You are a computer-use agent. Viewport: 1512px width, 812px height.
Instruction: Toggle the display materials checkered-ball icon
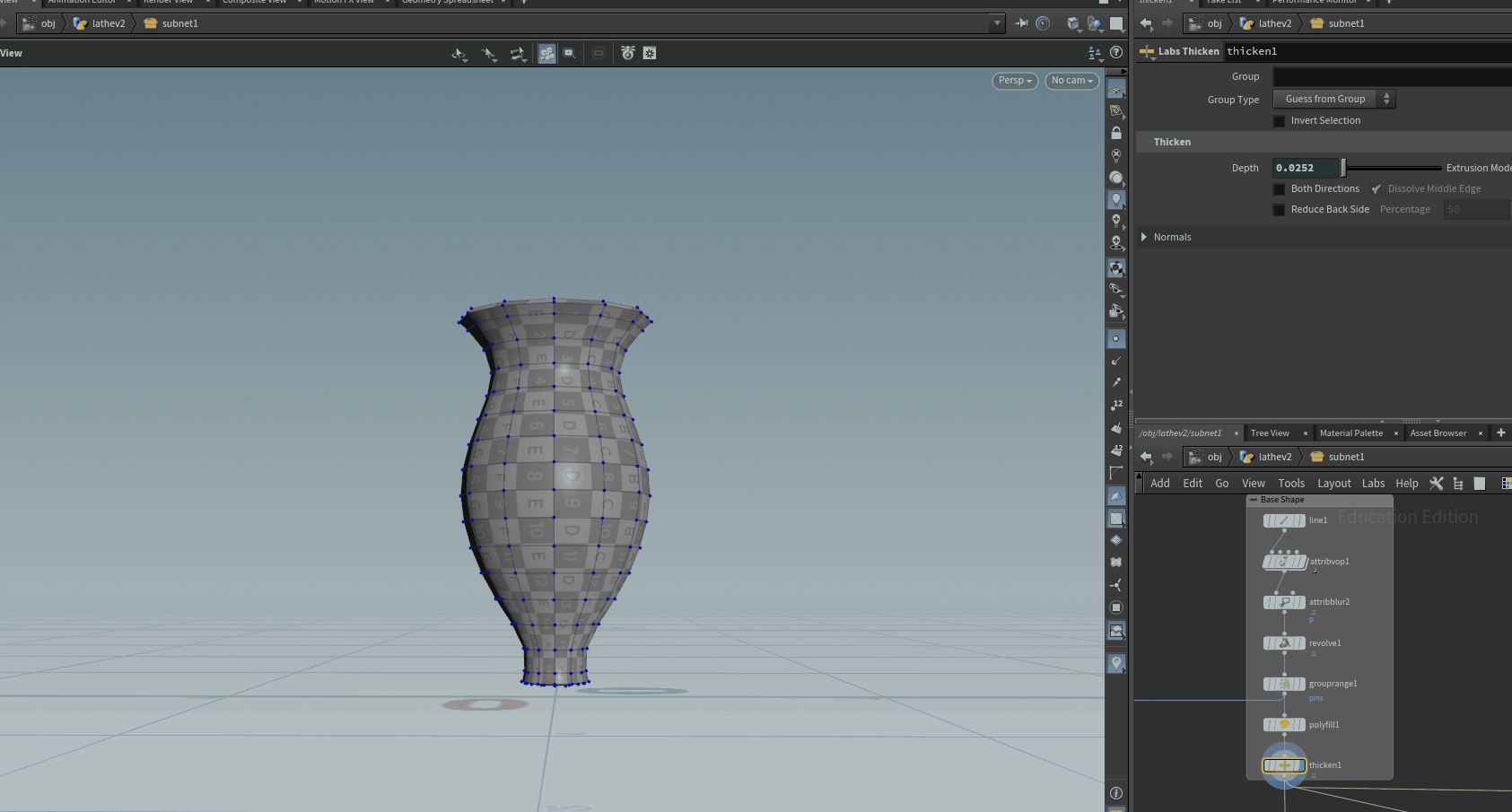coord(1116,267)
